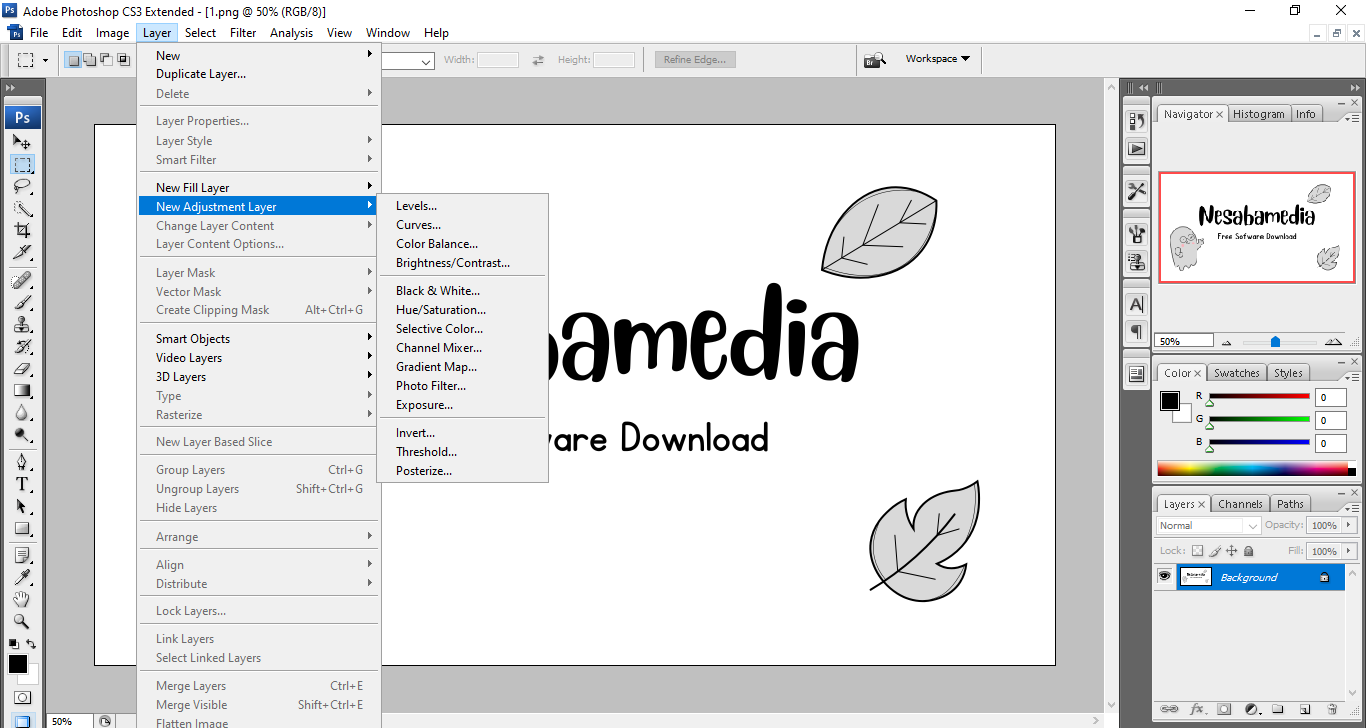Toggle the lock all padlock in Layers panel
Image resolution: width=1366 pixels, height=728 pixels.
click(1248, 551)
